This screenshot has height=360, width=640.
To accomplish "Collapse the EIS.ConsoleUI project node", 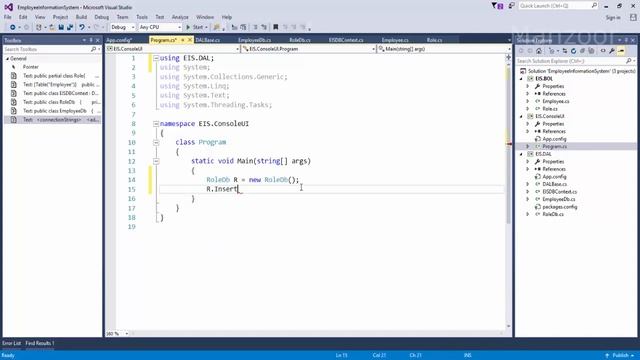I will click(x=521, y=116).
